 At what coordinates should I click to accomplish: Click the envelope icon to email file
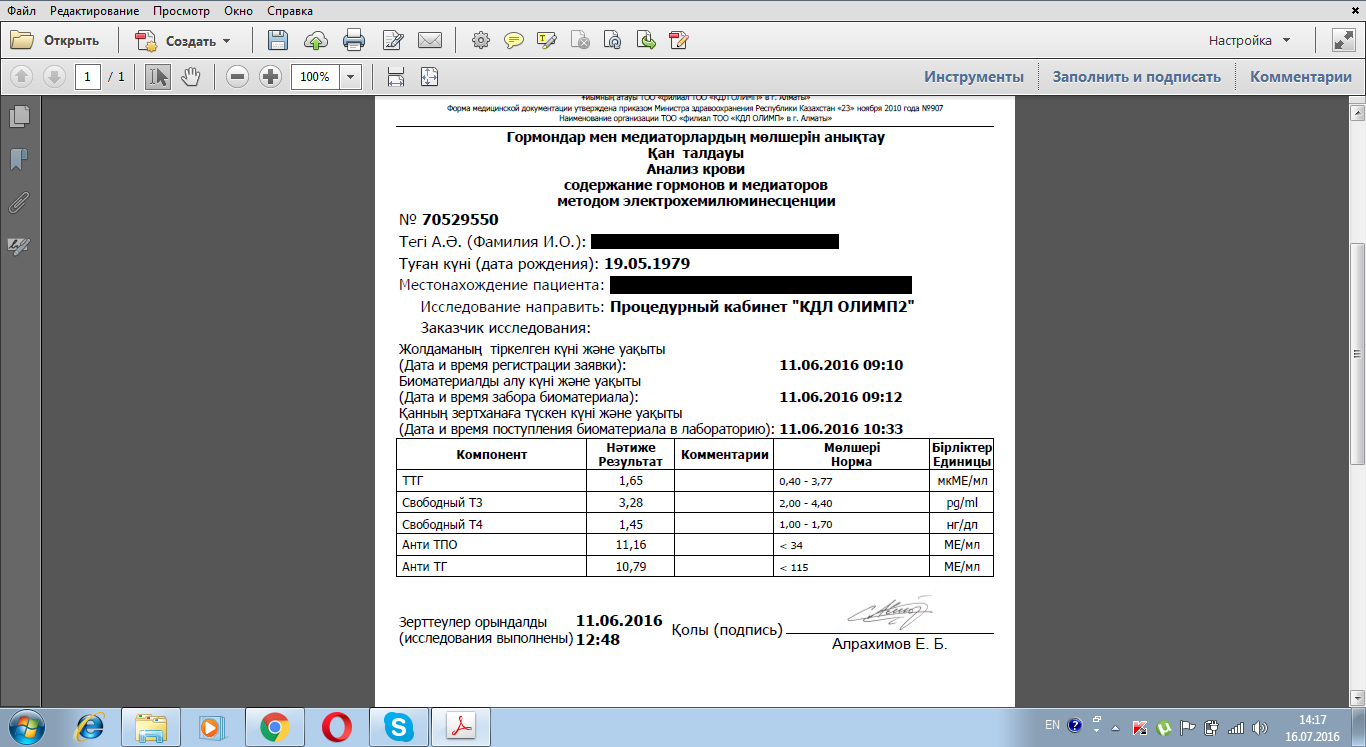click(430, 41)
